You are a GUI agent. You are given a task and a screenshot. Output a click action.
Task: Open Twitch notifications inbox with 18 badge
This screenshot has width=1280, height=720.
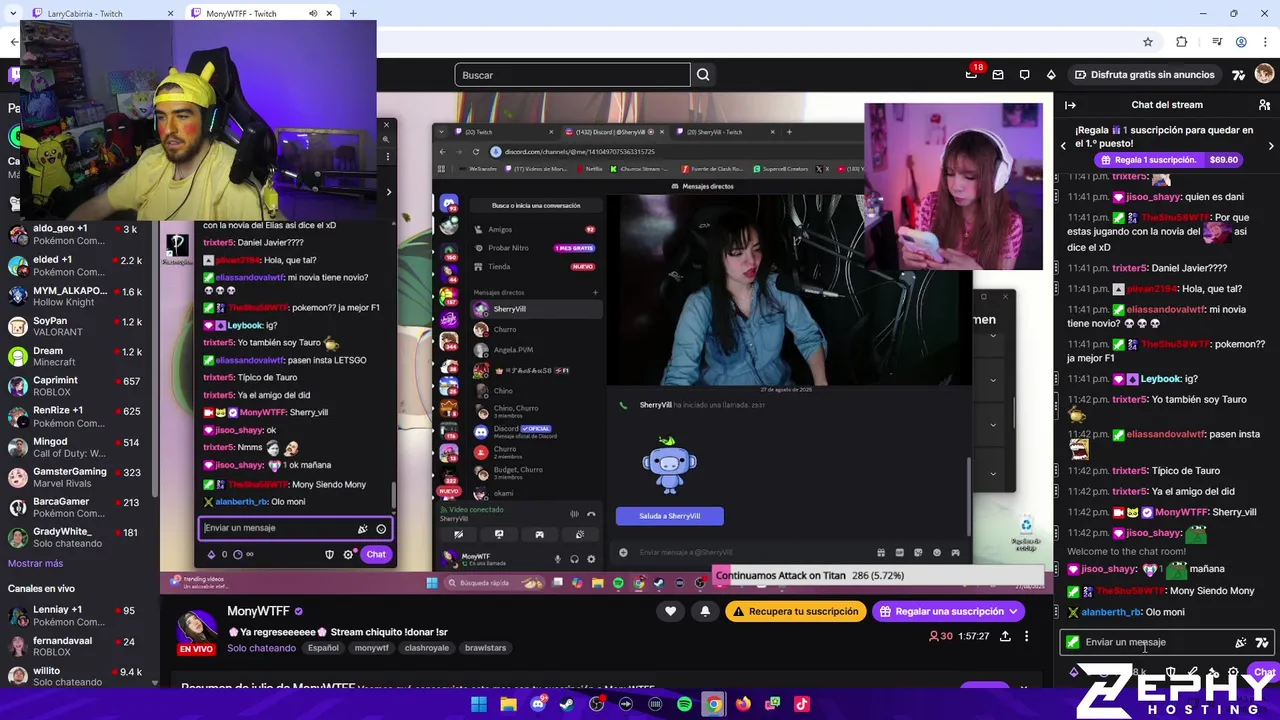[x=971, y=74]
